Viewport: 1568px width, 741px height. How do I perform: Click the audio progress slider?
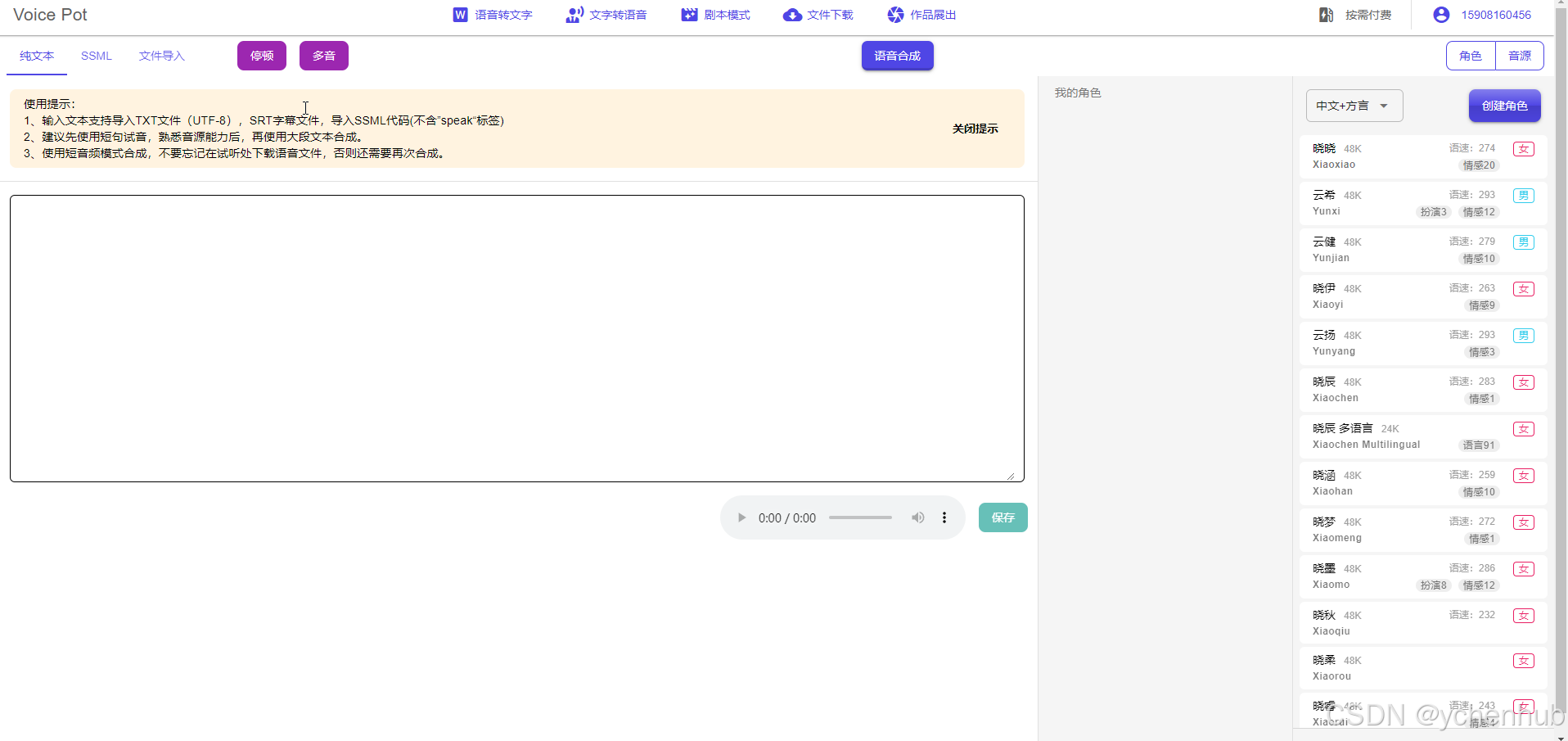[x=860, y=517]
